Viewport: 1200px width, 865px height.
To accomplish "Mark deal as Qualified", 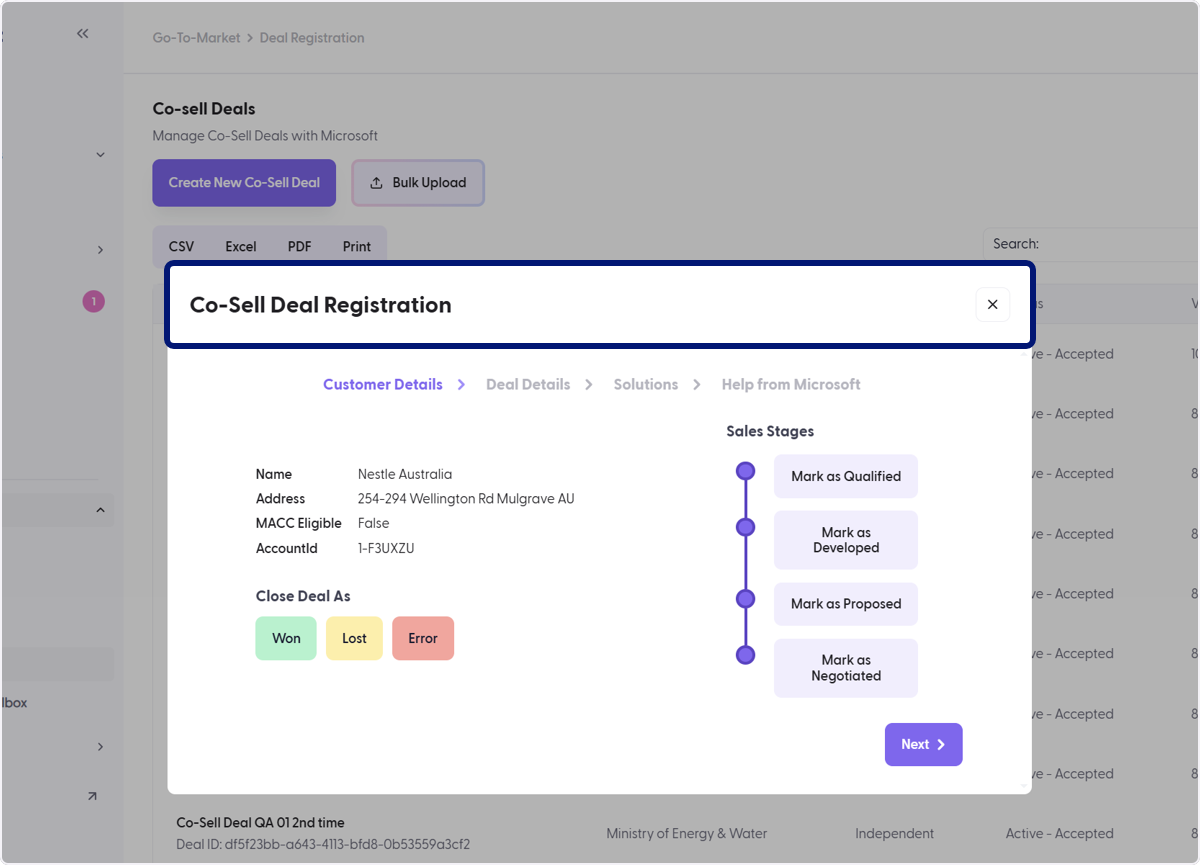I will (846, 476).
